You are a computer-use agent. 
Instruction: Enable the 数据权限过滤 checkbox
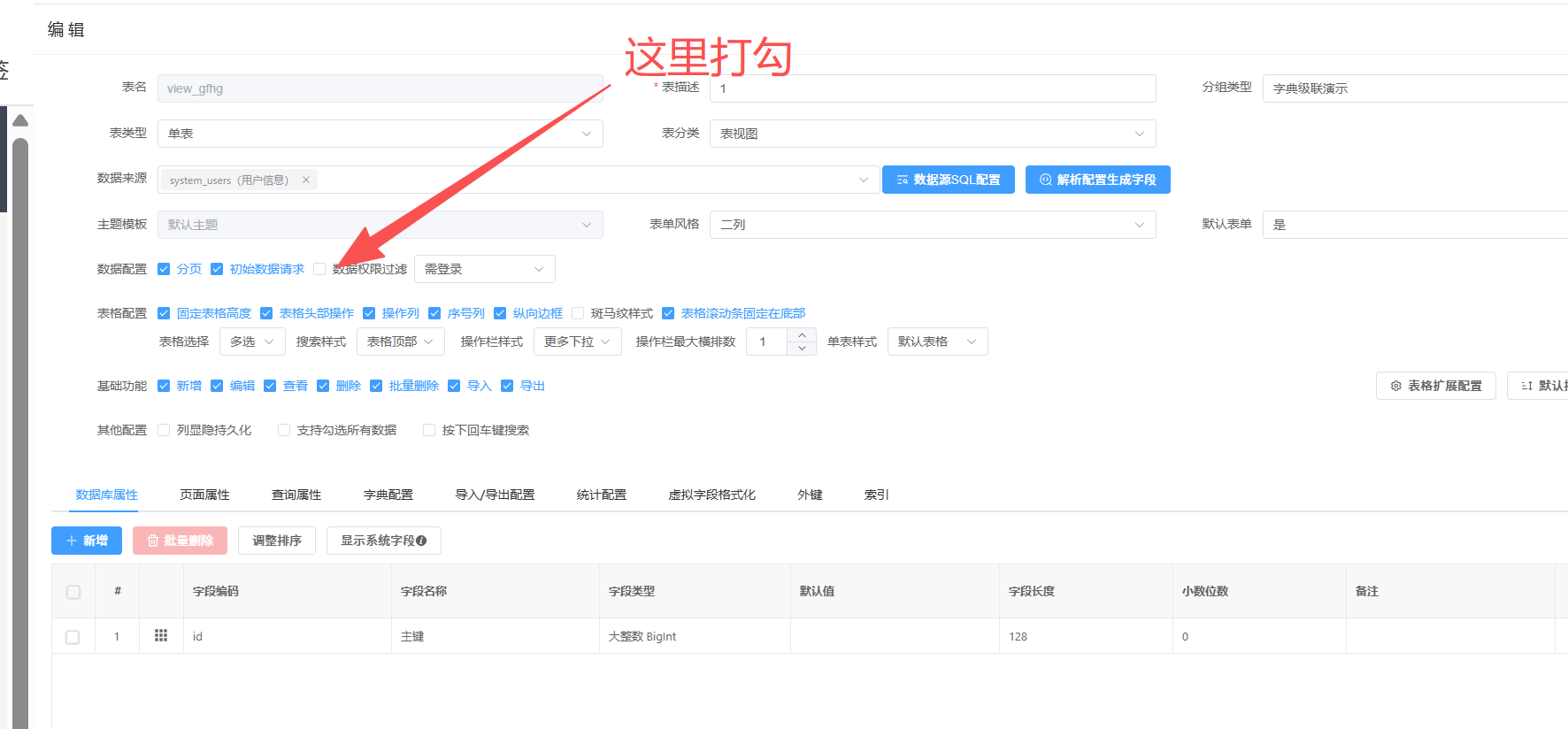(x=319, y=269)
